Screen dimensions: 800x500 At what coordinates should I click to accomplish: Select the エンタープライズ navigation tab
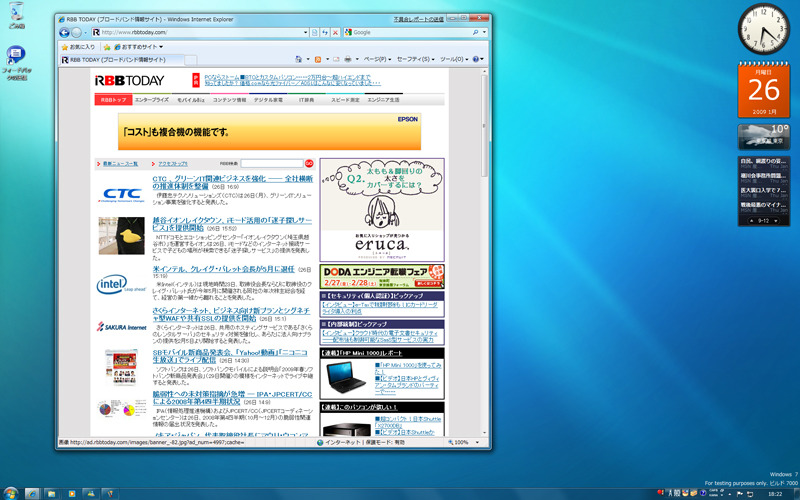(152, 100)
